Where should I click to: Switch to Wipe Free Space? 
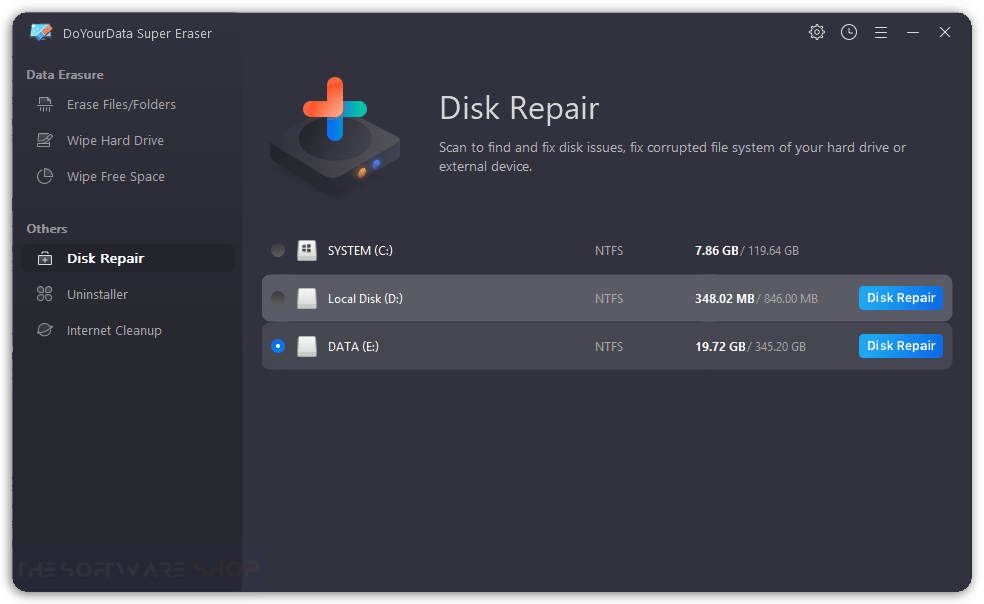point(128,176)
